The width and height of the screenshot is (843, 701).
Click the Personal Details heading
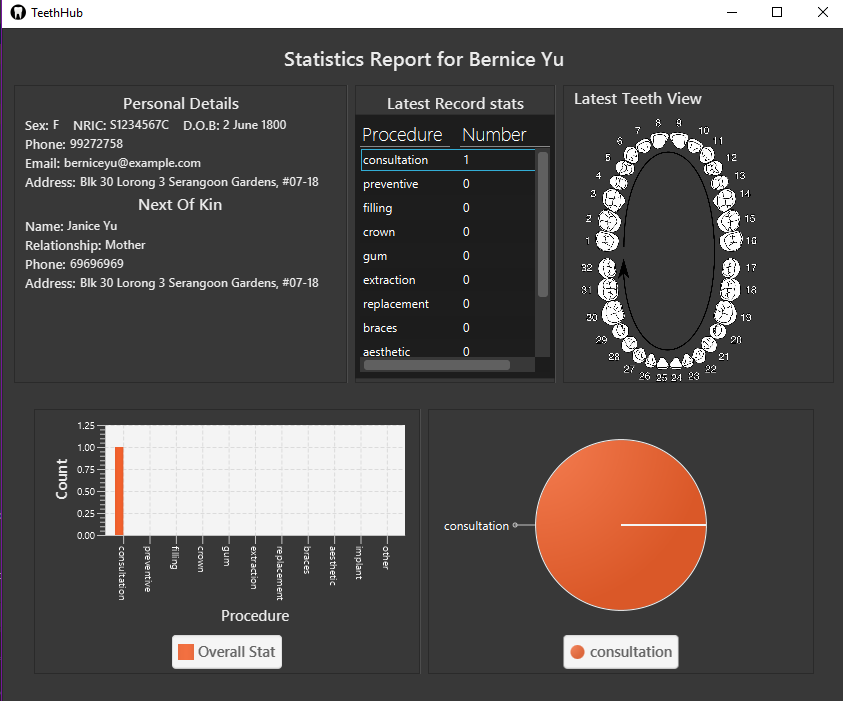coord(181,104)
